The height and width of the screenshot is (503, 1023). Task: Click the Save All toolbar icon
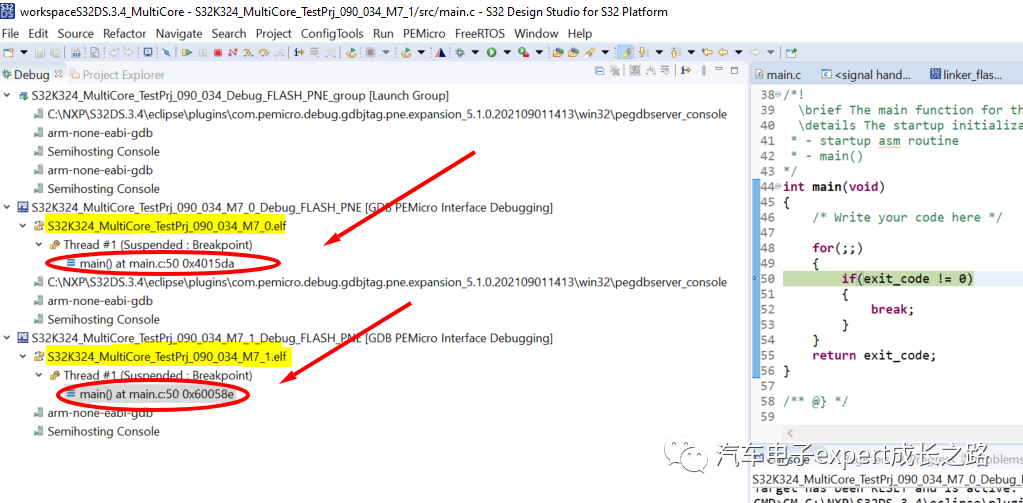[55, 52]
